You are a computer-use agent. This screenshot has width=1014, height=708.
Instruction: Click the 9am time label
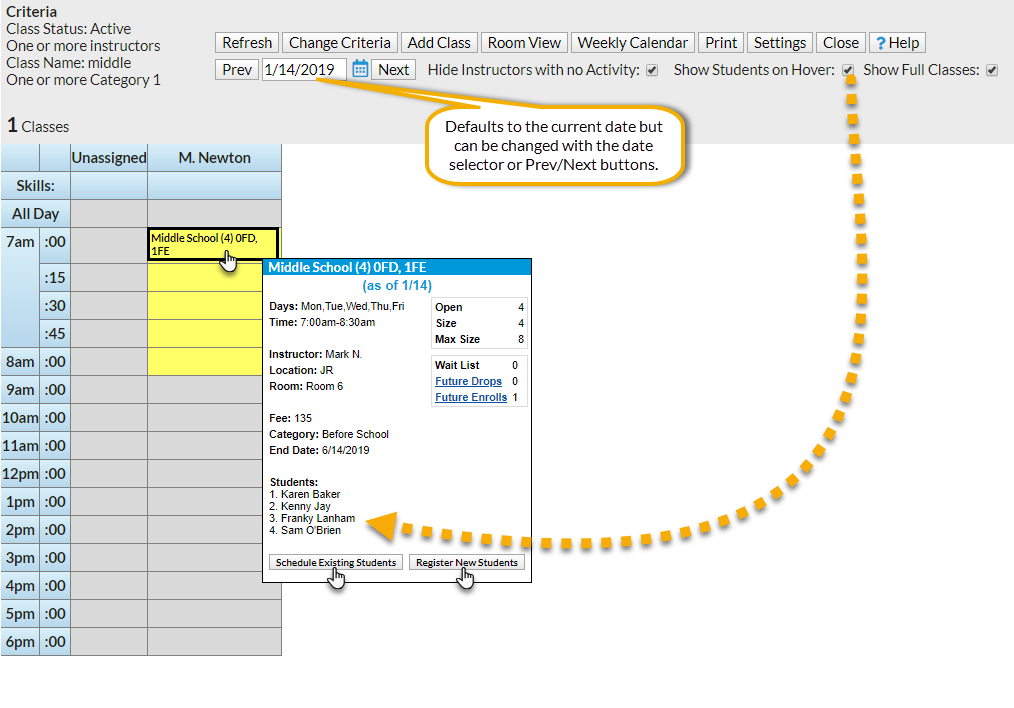pyautogui.click(x=20, y=390)
